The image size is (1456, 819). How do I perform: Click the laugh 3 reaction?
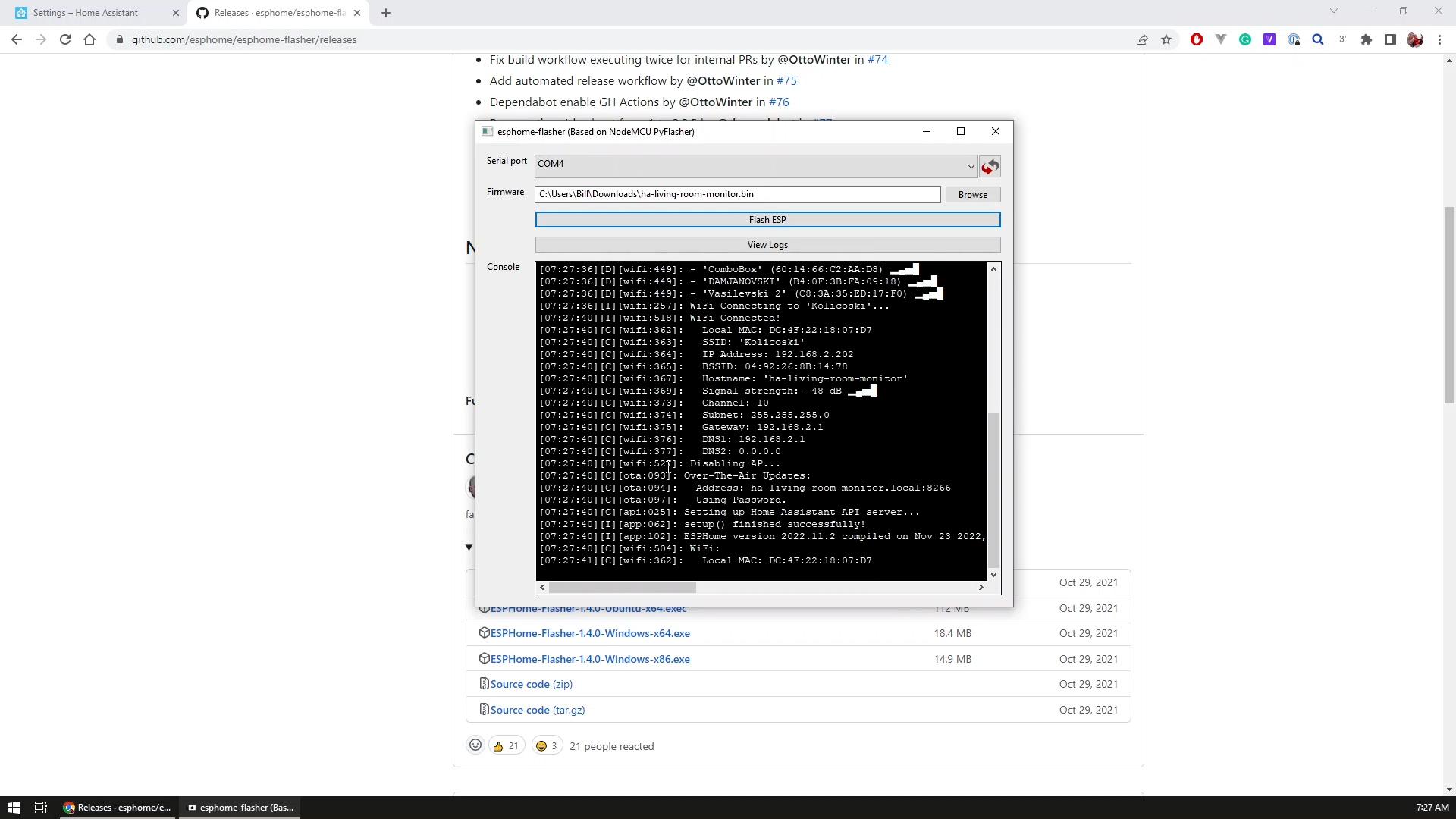(x=547, y=746)
